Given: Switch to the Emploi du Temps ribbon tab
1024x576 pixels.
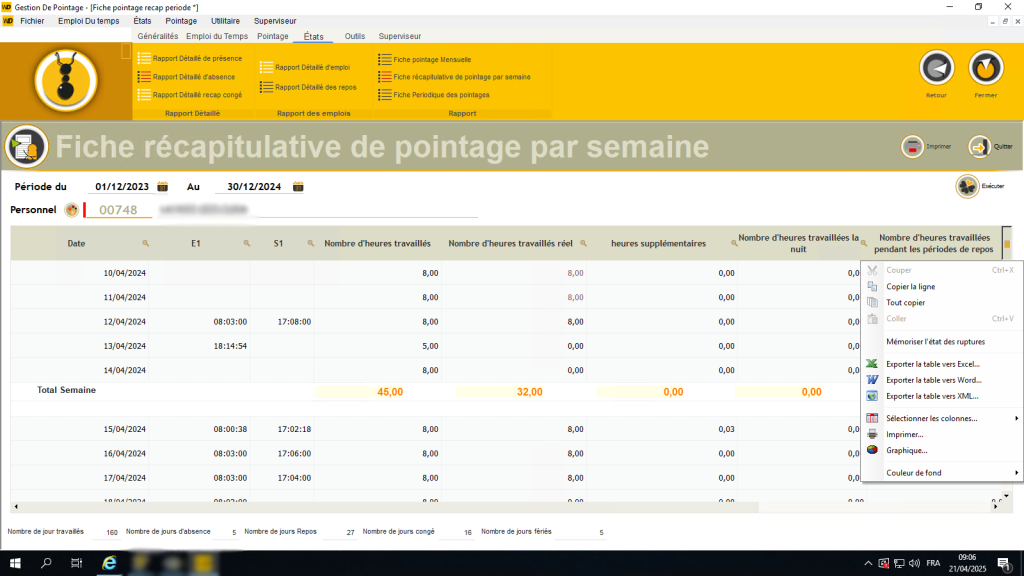Looking at the screenshot, I should click(217, 36).
